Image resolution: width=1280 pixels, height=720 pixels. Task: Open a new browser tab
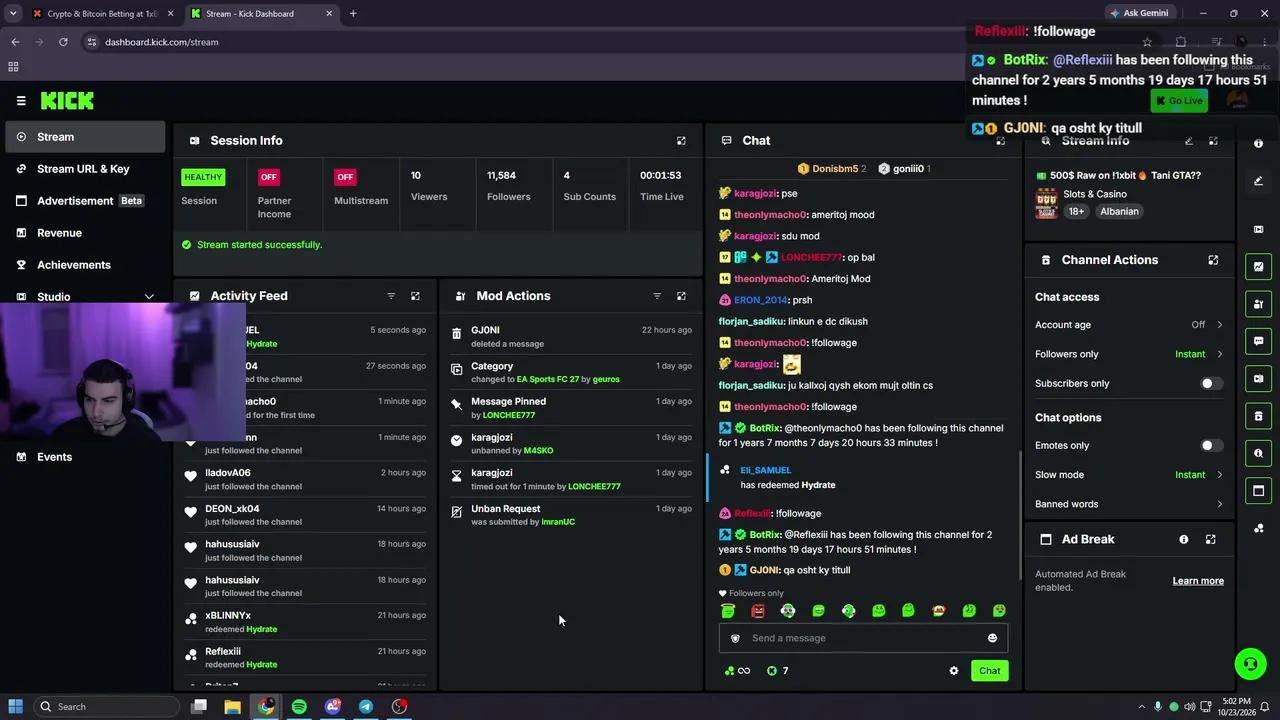click(x=353, y=14)
